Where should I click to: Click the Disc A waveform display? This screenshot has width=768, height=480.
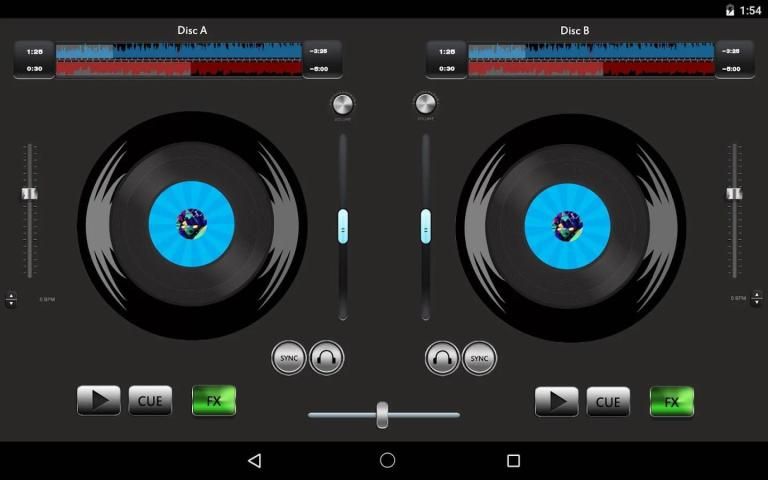tap(179, 59)
